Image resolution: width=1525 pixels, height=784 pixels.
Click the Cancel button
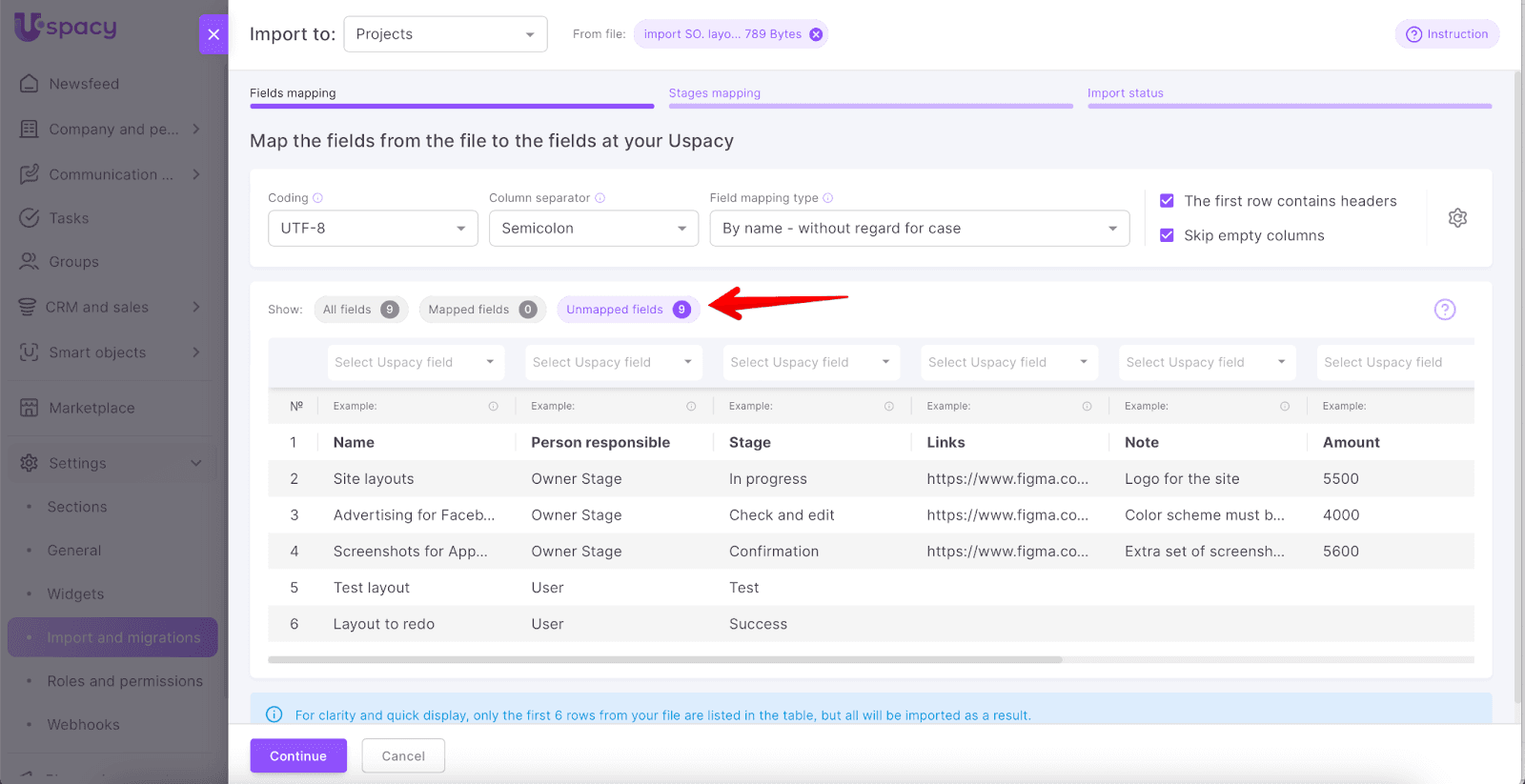[403, 756]
